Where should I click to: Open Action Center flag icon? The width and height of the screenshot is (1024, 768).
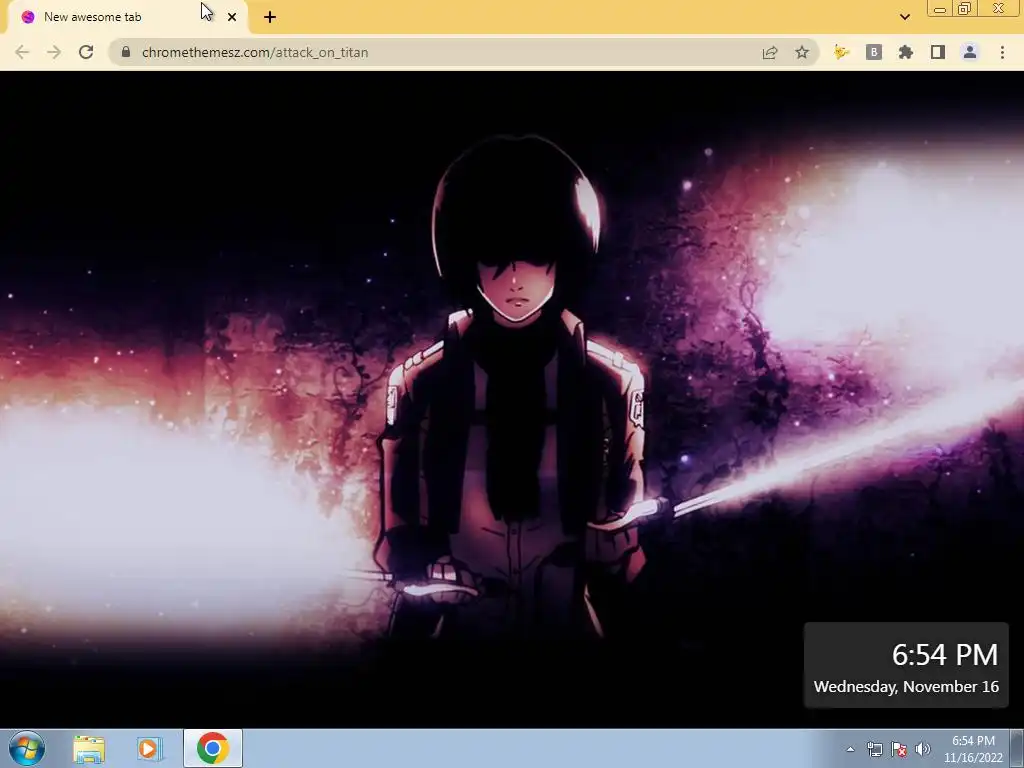tap(899, 749)
